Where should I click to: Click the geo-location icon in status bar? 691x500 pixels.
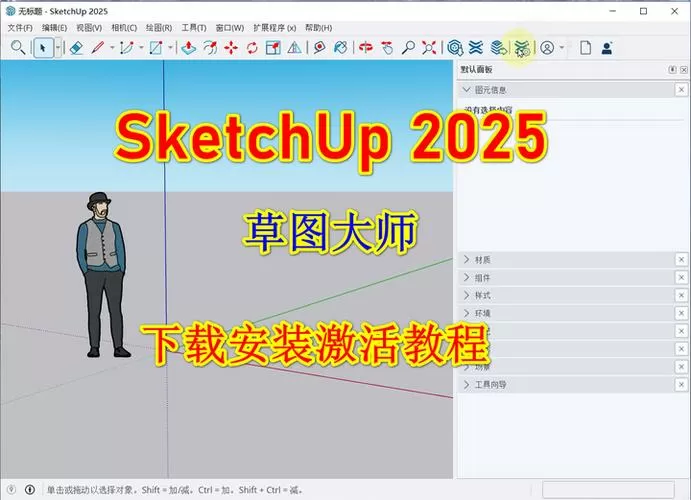pos(11,489)
